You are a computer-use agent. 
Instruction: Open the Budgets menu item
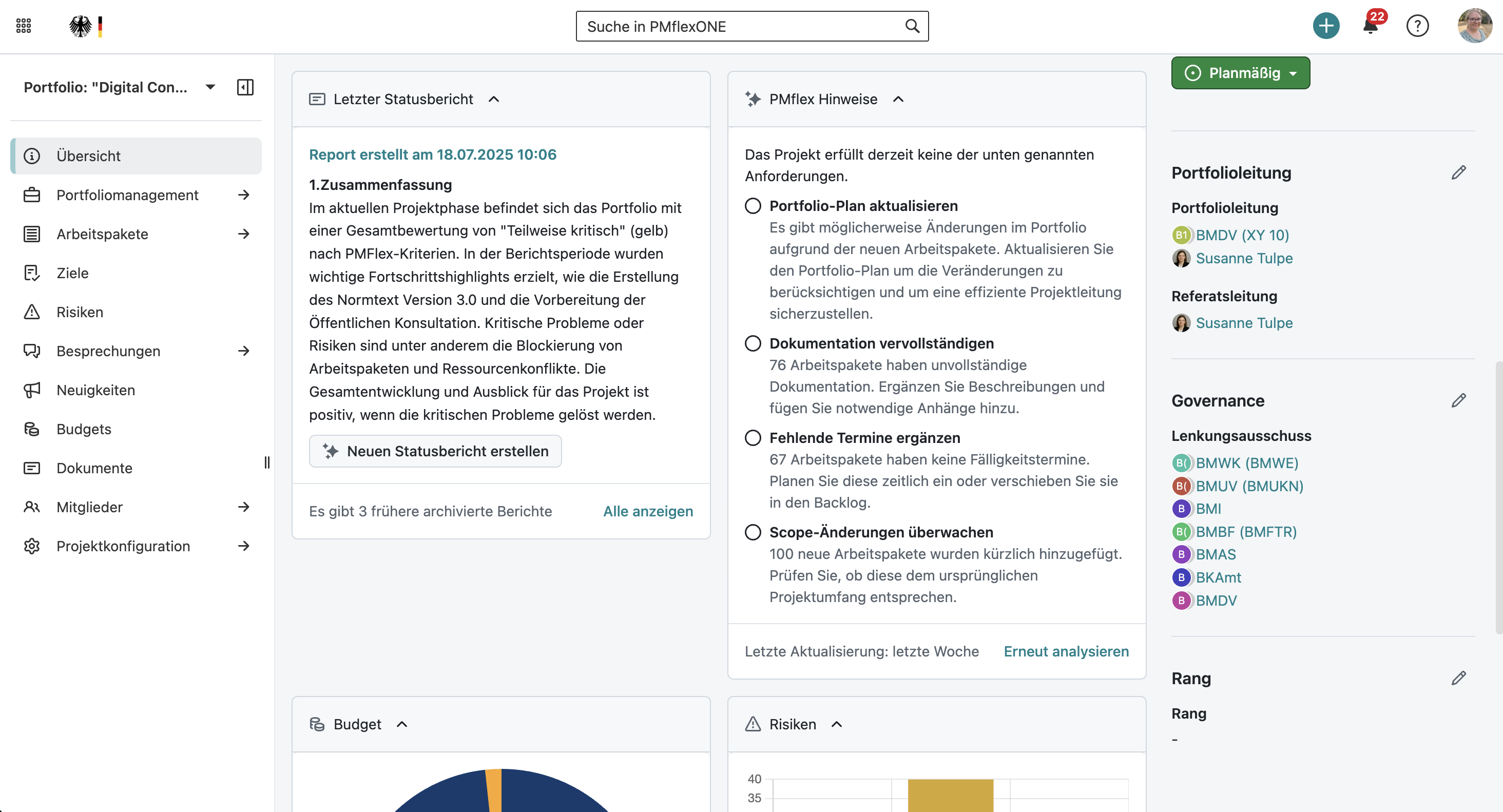tap(136, 429)
